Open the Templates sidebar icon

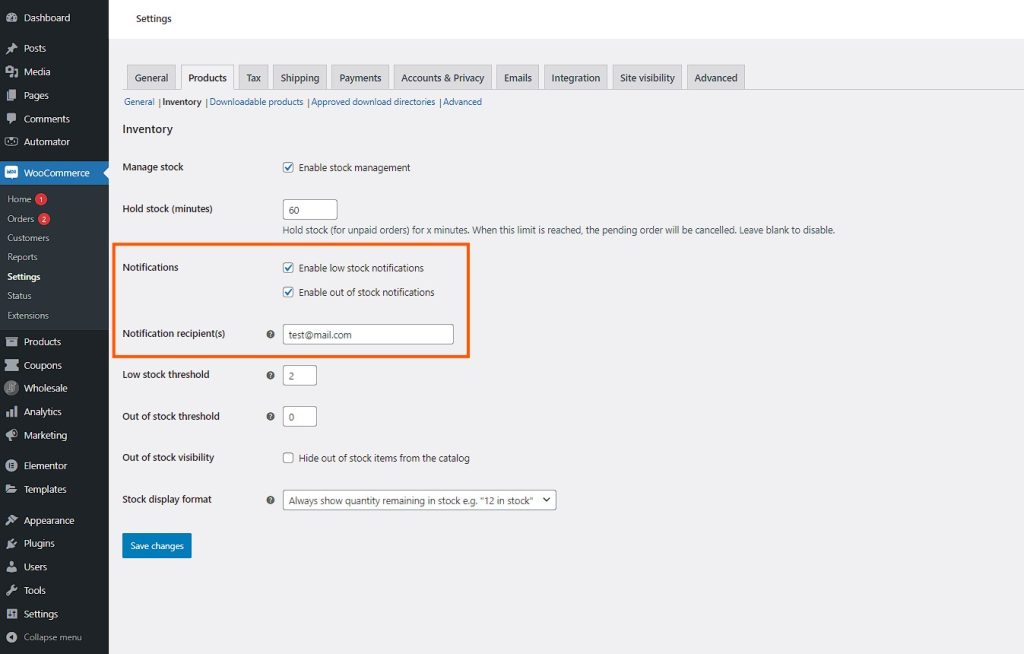point(13,489)
